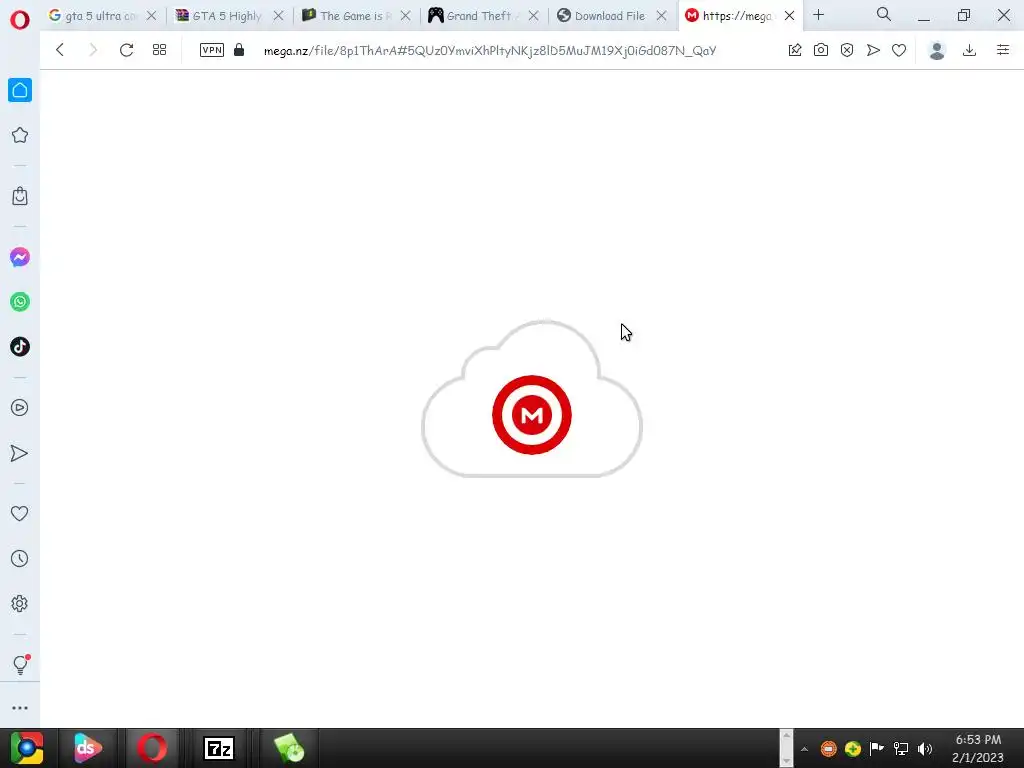Click the MEGA logo in the cloud
The image size is (1024, 768).
[x=532, y=415]
